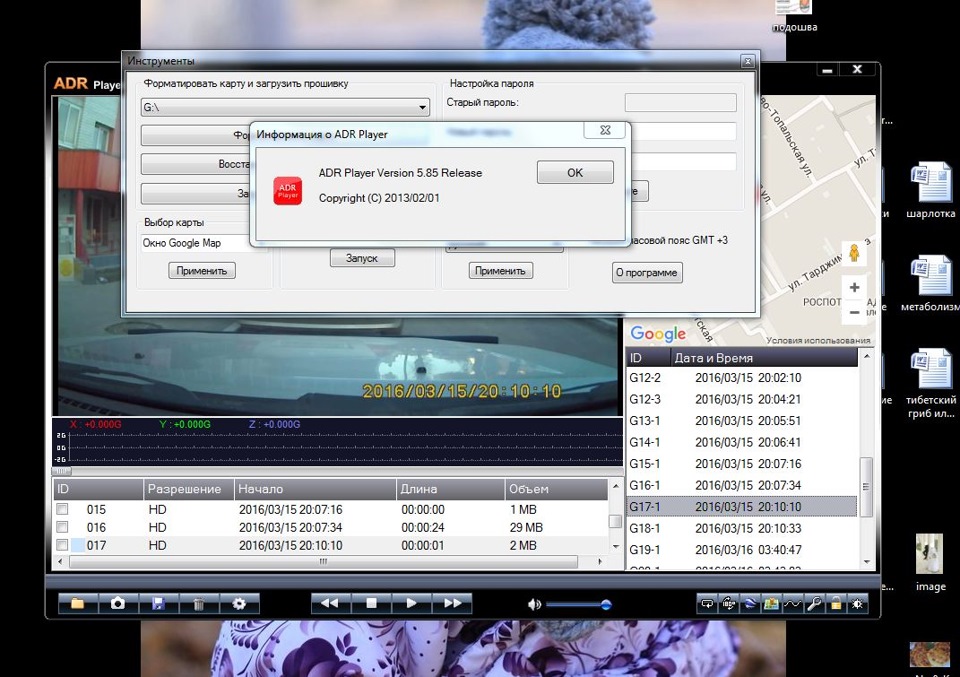This screenshot has height=677, width=960.
Task: Check the box for recording 017
Action: pos(62,545)
